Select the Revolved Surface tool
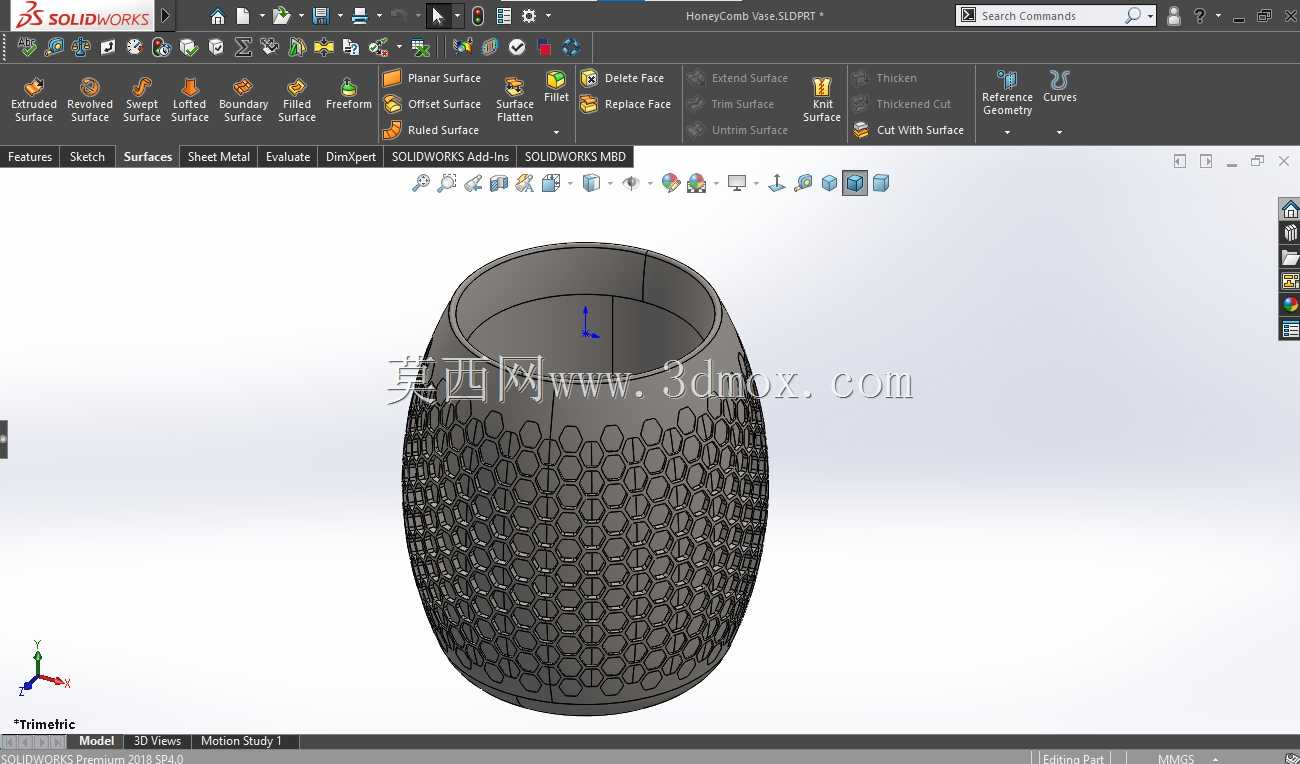This screenshot has width=1300, height=764. pos(90,100)
